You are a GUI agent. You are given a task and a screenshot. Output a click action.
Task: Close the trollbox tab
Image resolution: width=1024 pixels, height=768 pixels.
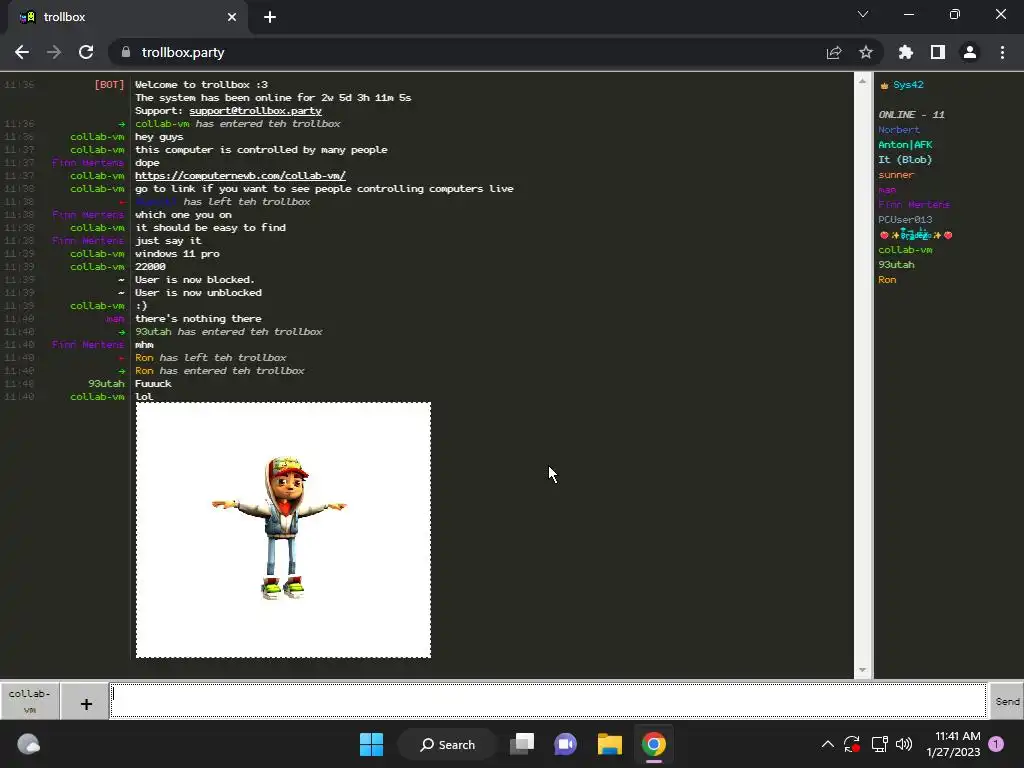(x=232, y=17)
